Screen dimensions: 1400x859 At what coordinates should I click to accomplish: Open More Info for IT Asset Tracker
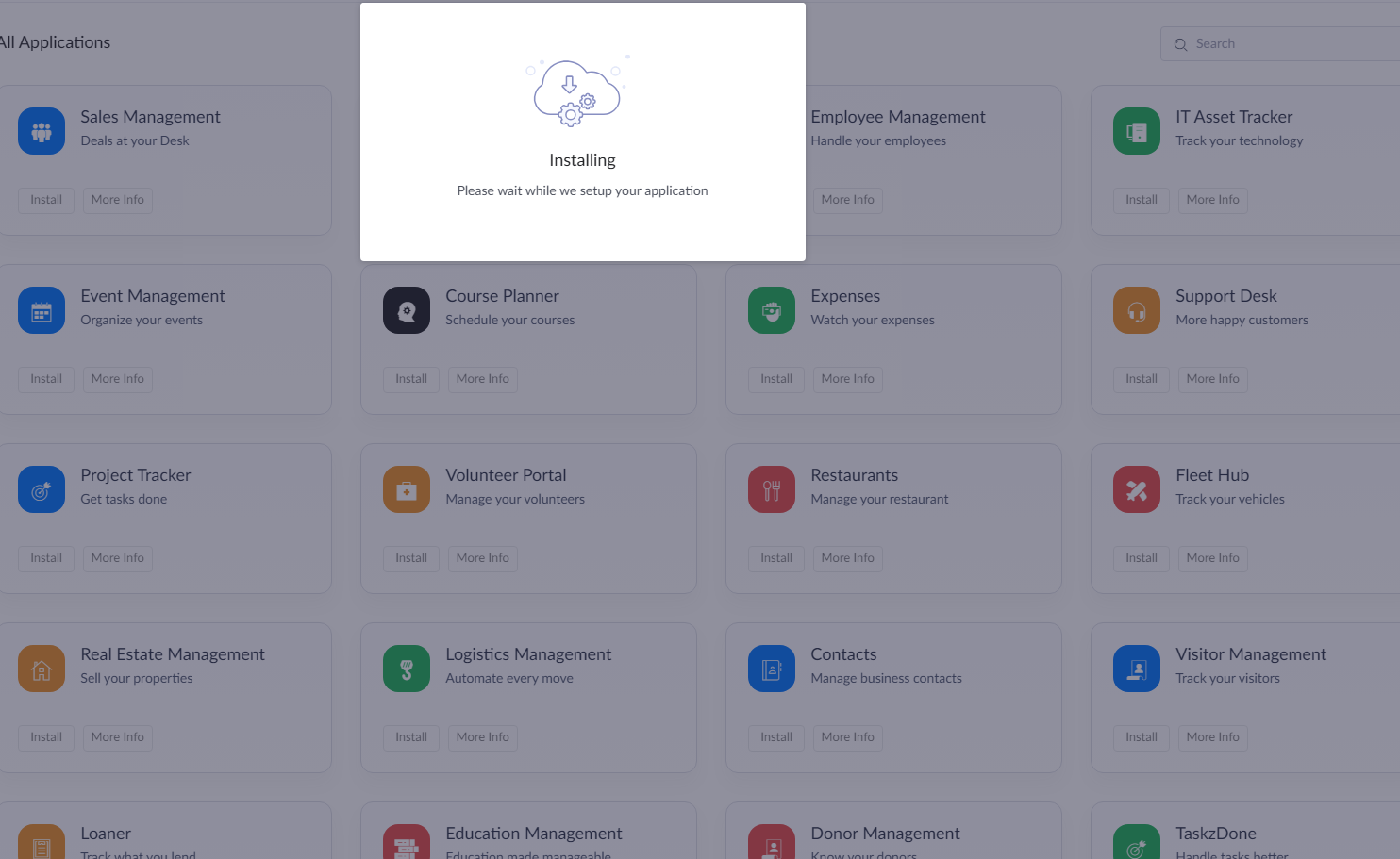click(x=1213, y=200)
